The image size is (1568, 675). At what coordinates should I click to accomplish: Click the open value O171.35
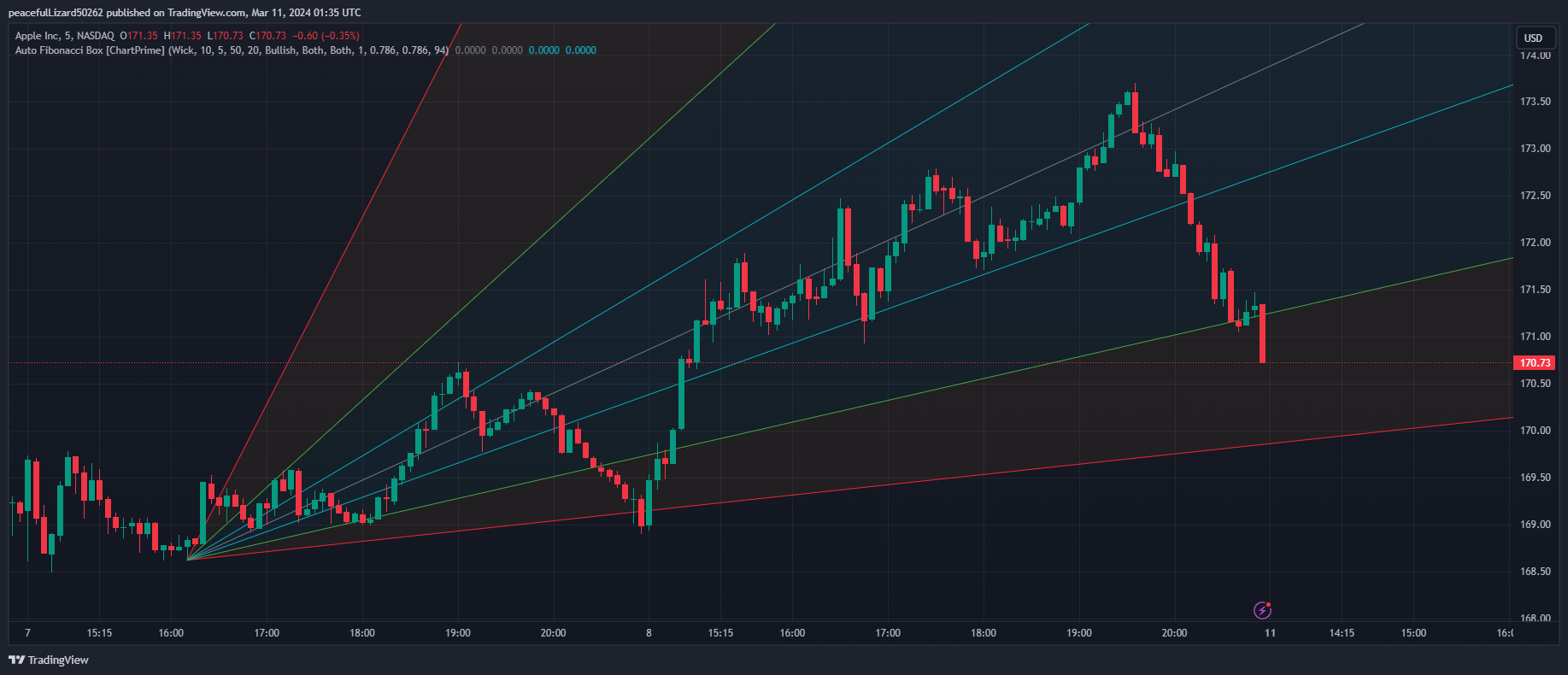click(138, 36)
